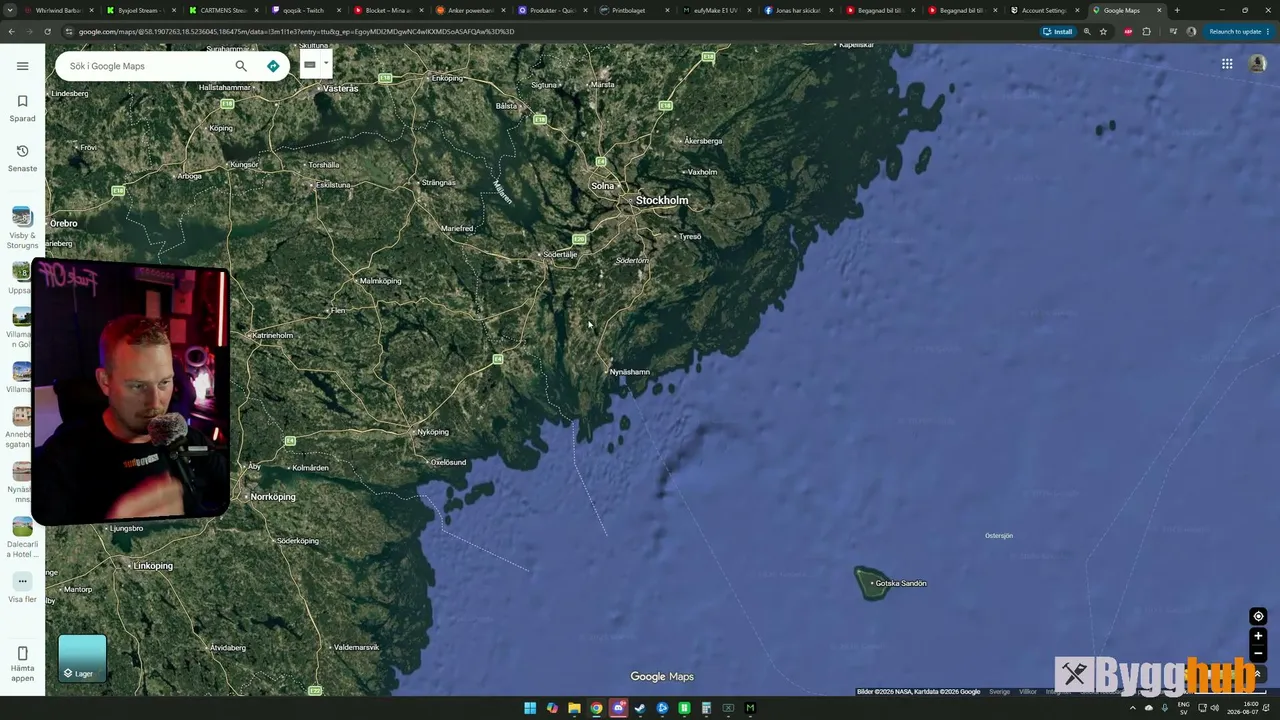Go back in browser history
1280x720 pixels.
[x=11, y=31]
